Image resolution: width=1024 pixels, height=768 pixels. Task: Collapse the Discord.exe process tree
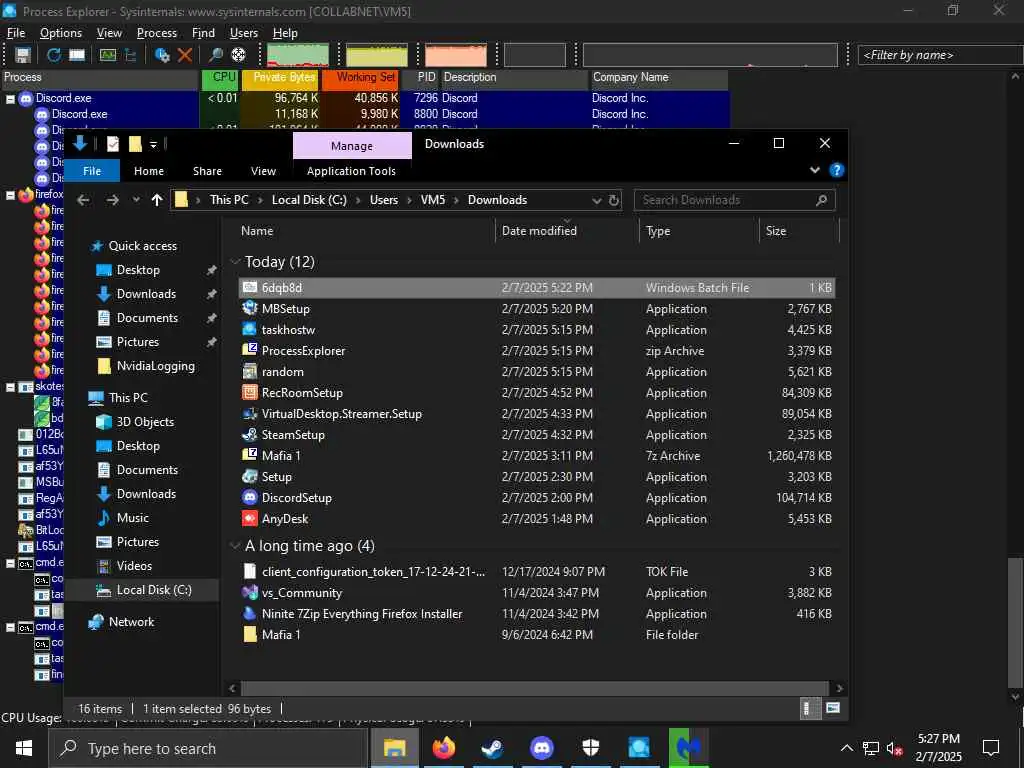10,99
